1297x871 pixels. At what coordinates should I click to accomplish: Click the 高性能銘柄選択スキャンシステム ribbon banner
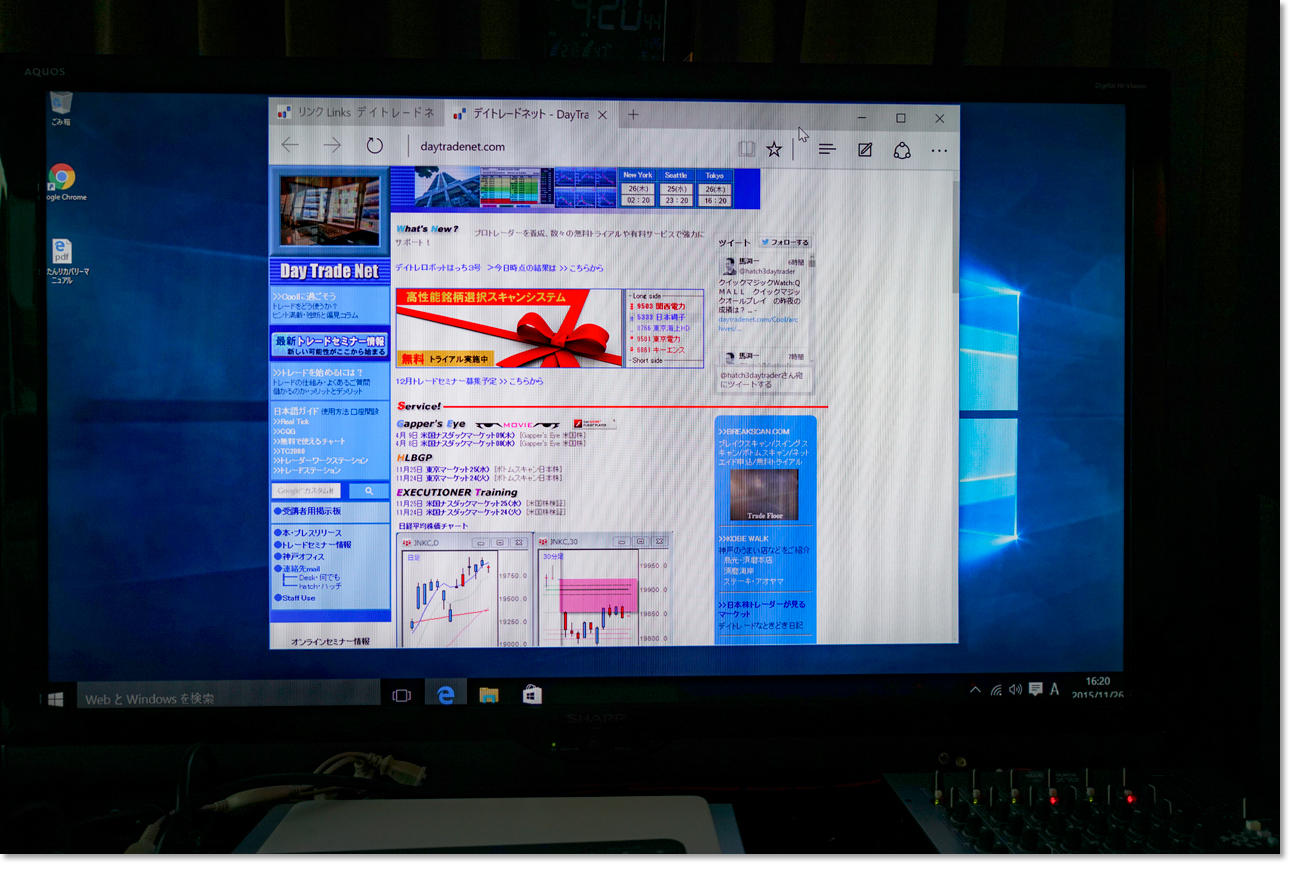509,328
